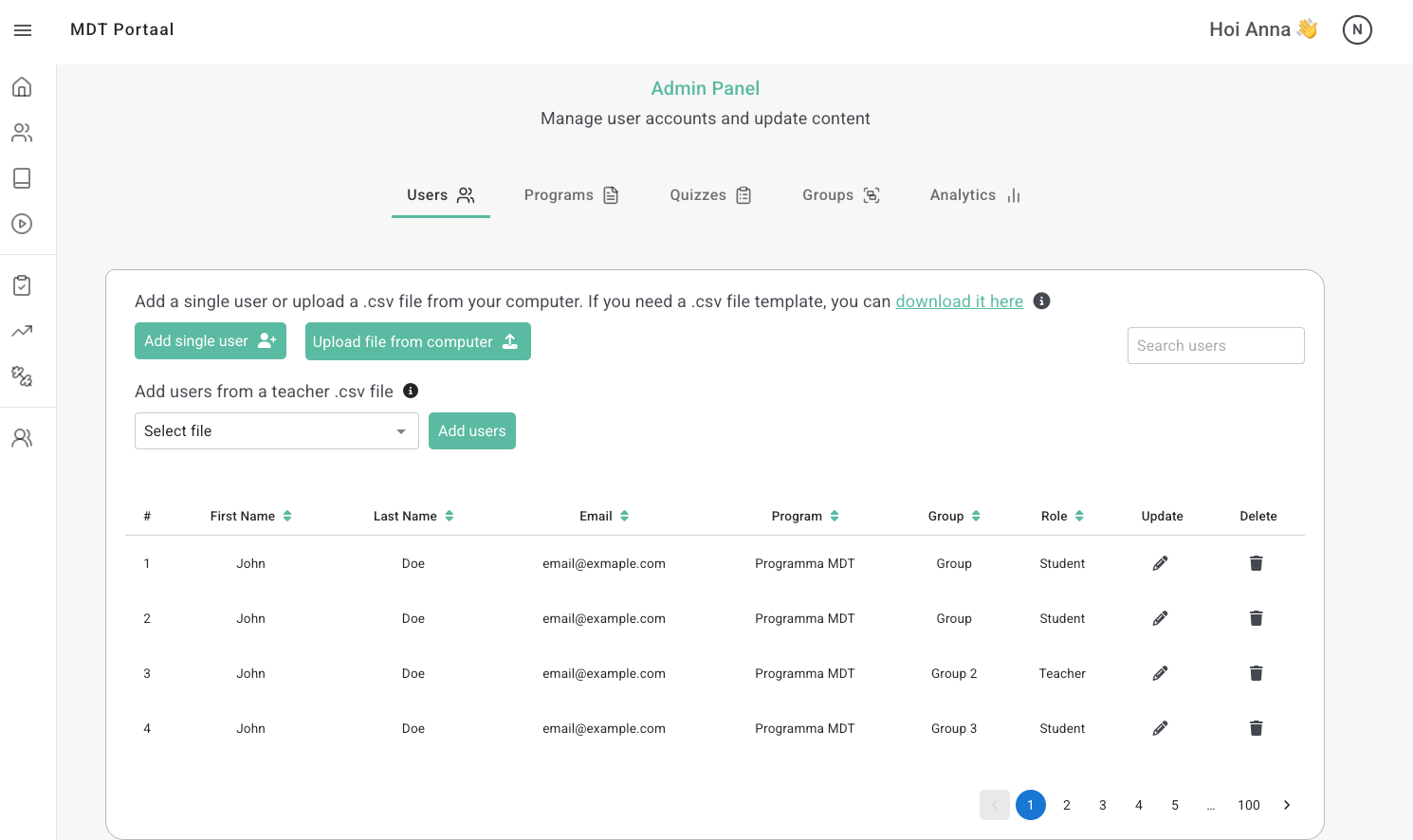1413x840 pixels.
Task: Click info icon next to download link
Action: [1041, 301]
